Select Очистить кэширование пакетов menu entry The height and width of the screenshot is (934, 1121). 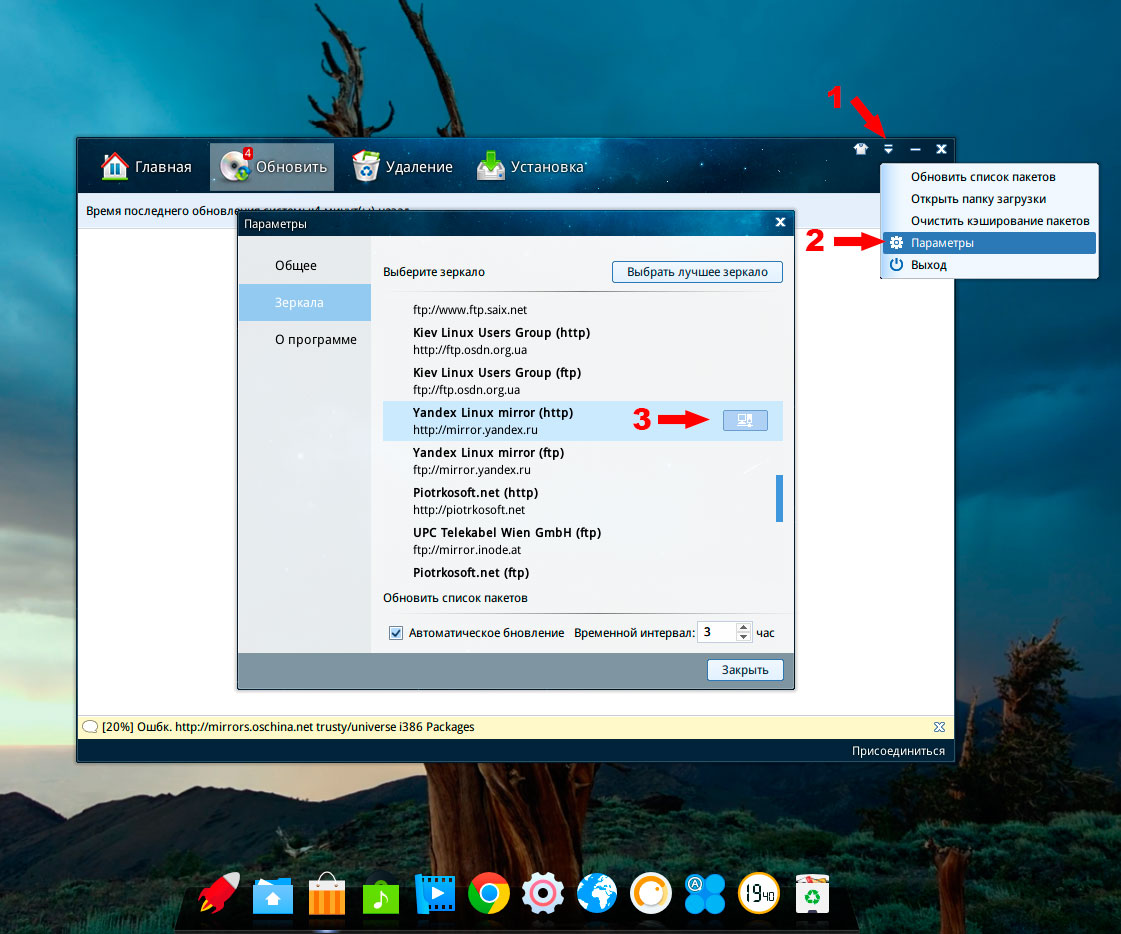pos(999,221)
